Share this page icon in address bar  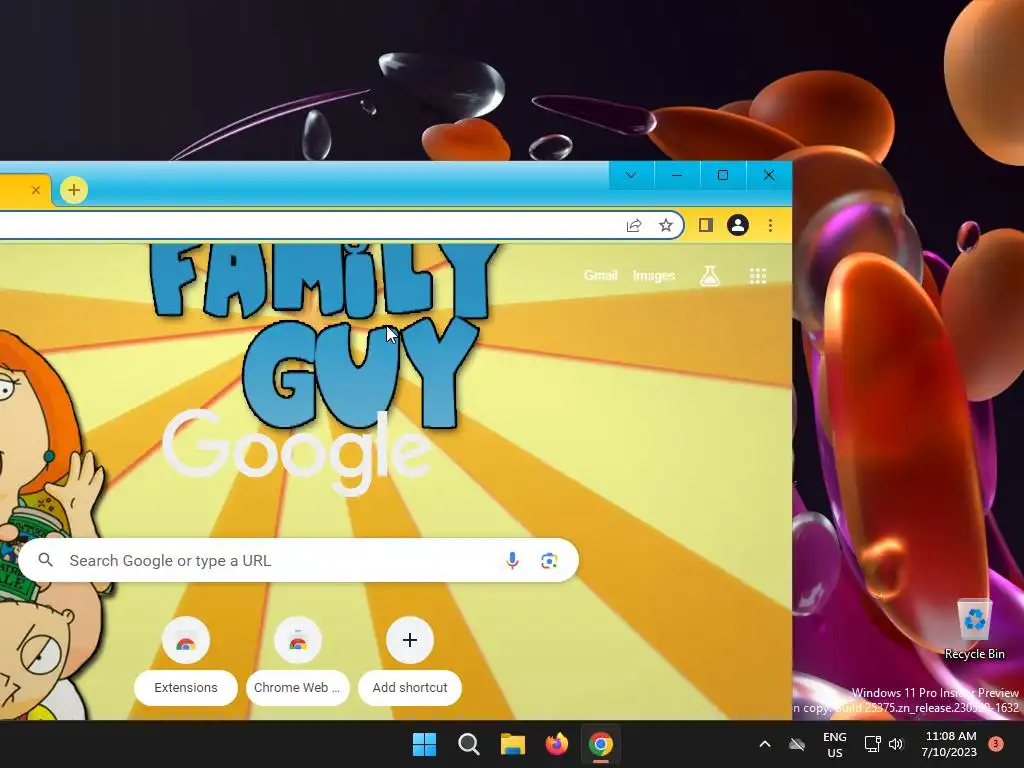633,226
